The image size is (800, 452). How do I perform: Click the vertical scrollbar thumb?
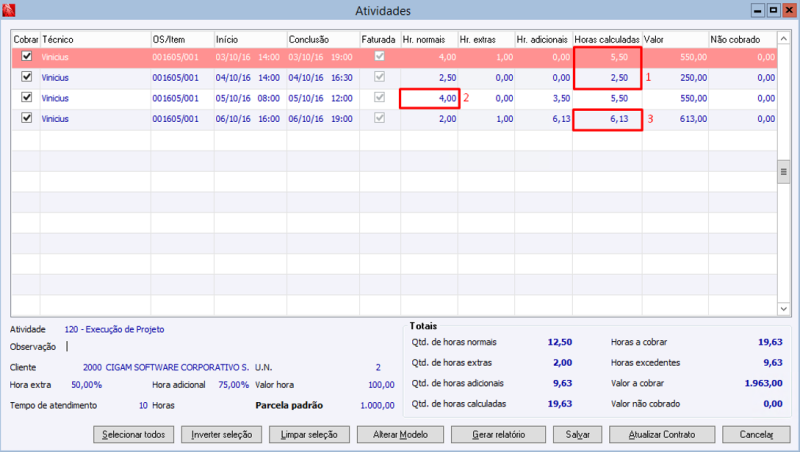pos(784,171)
